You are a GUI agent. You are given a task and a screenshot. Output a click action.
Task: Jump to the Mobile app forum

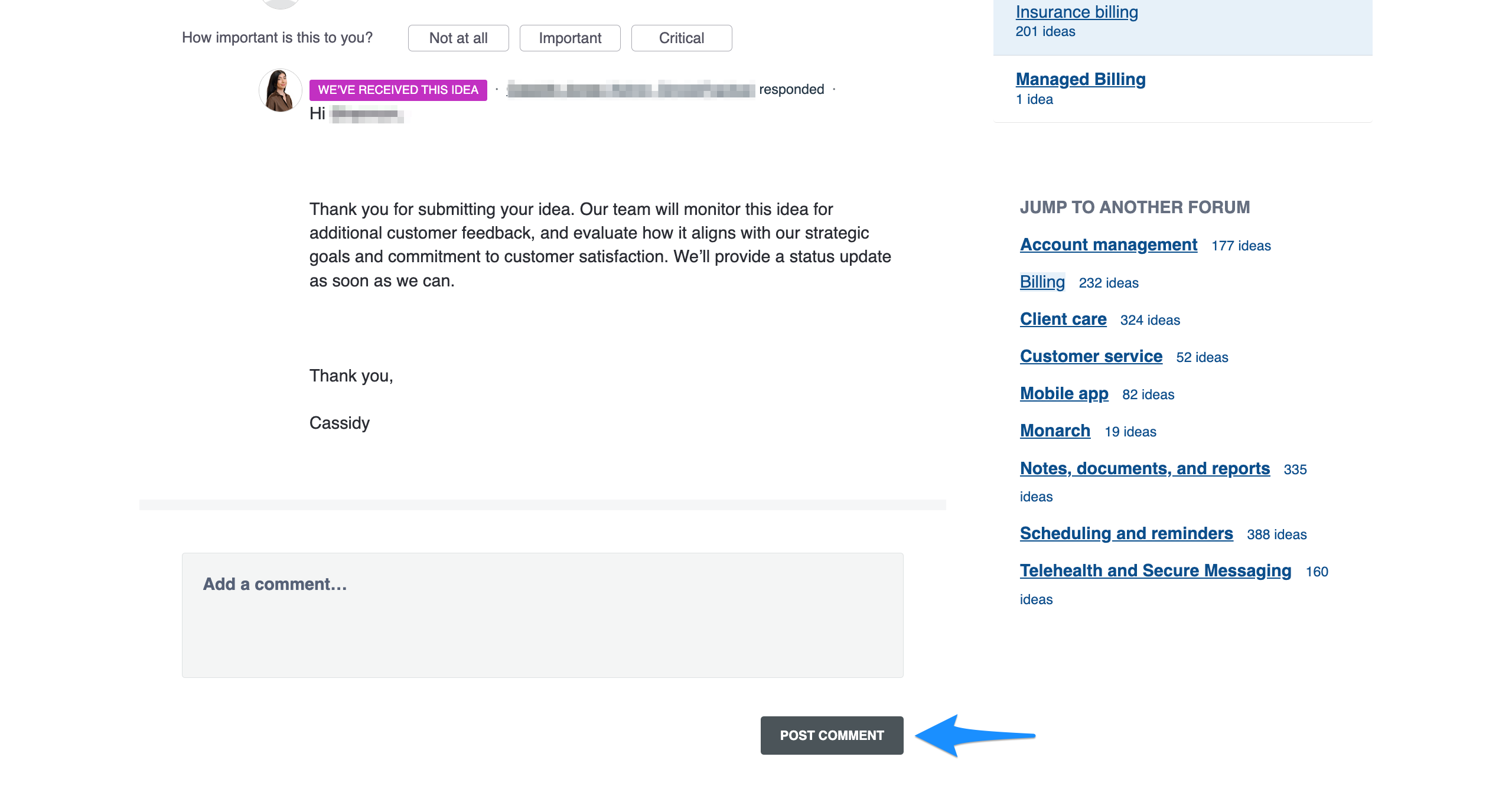click(x=1064, y=393)
